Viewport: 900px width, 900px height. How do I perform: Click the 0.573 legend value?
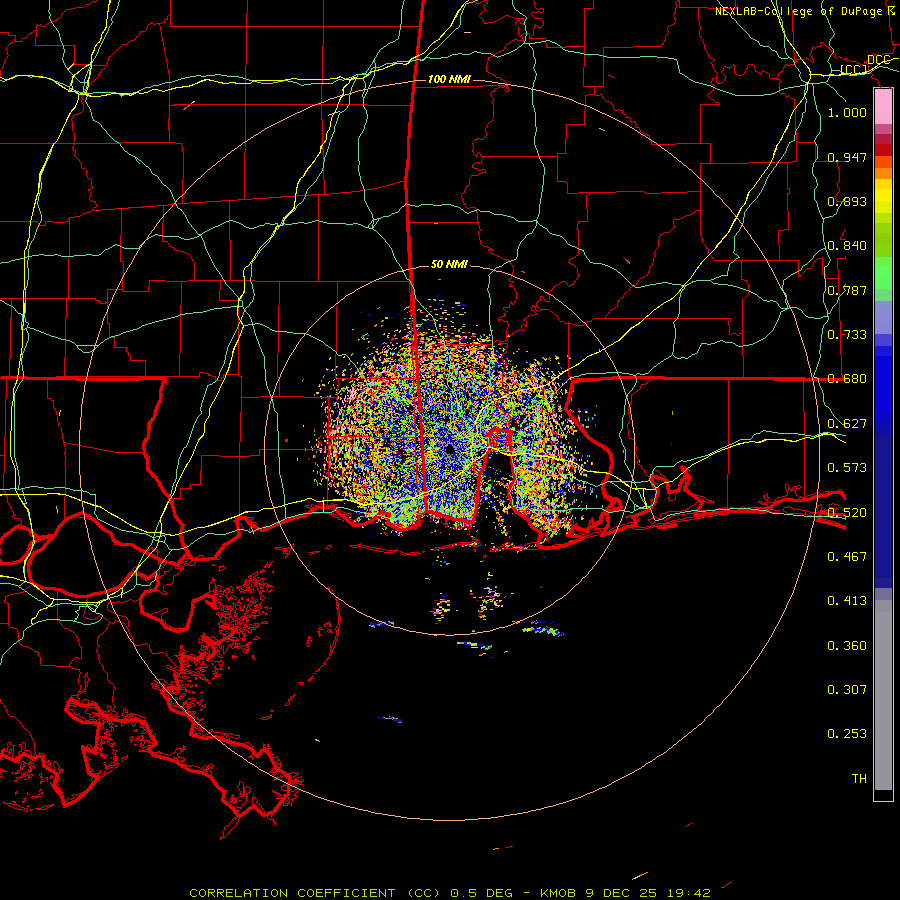[847, 468]
